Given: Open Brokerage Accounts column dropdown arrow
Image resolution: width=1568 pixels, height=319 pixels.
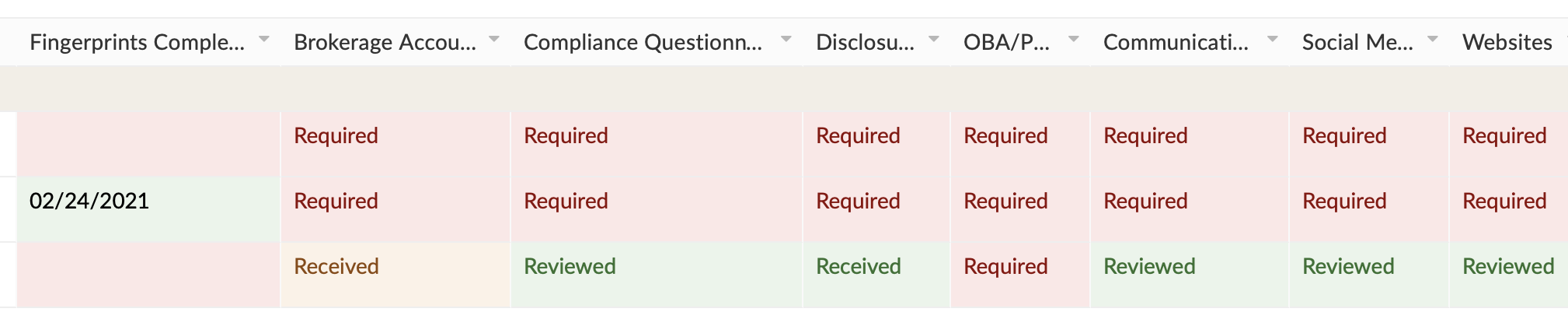Looking at the screenshot, I should (x=493, y=40).
